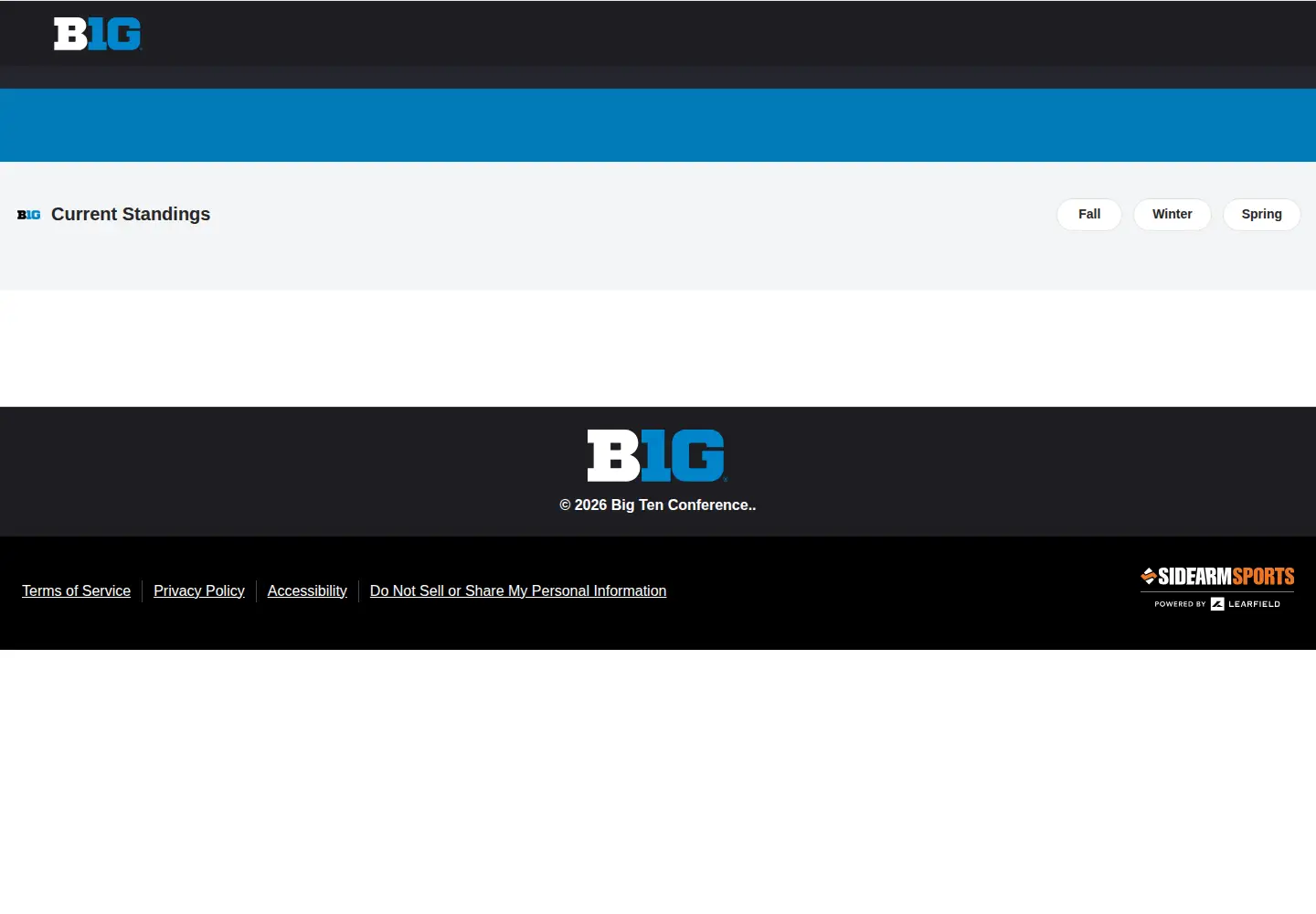Select the Fall season tab
Screen dimensions: 1316x914
pos(1089,215)
